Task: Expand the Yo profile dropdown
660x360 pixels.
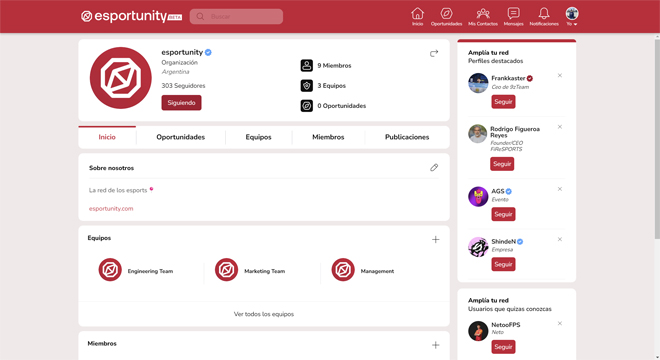Action: [572, 17]
